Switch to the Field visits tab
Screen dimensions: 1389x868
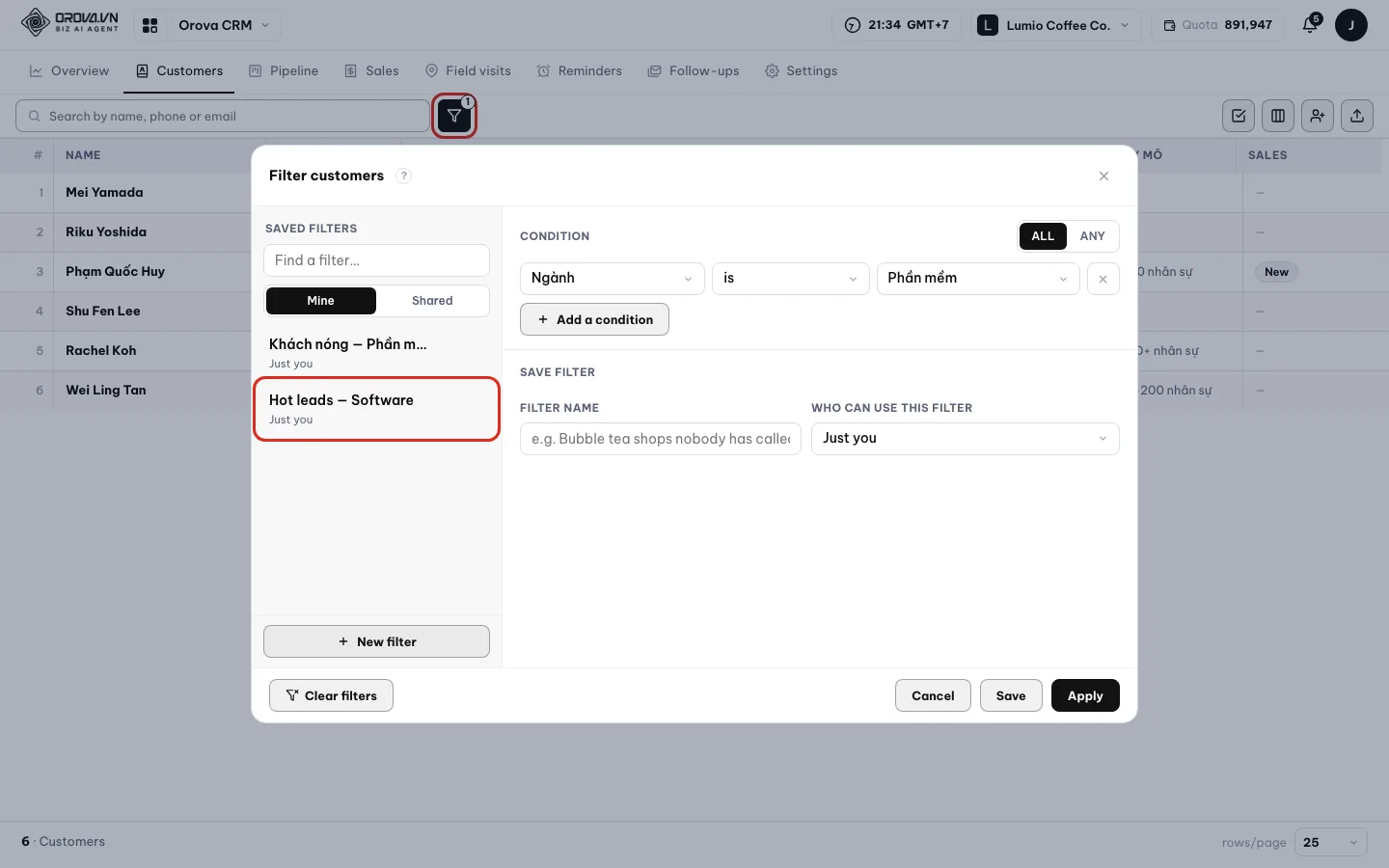click(x=468, y=71)
